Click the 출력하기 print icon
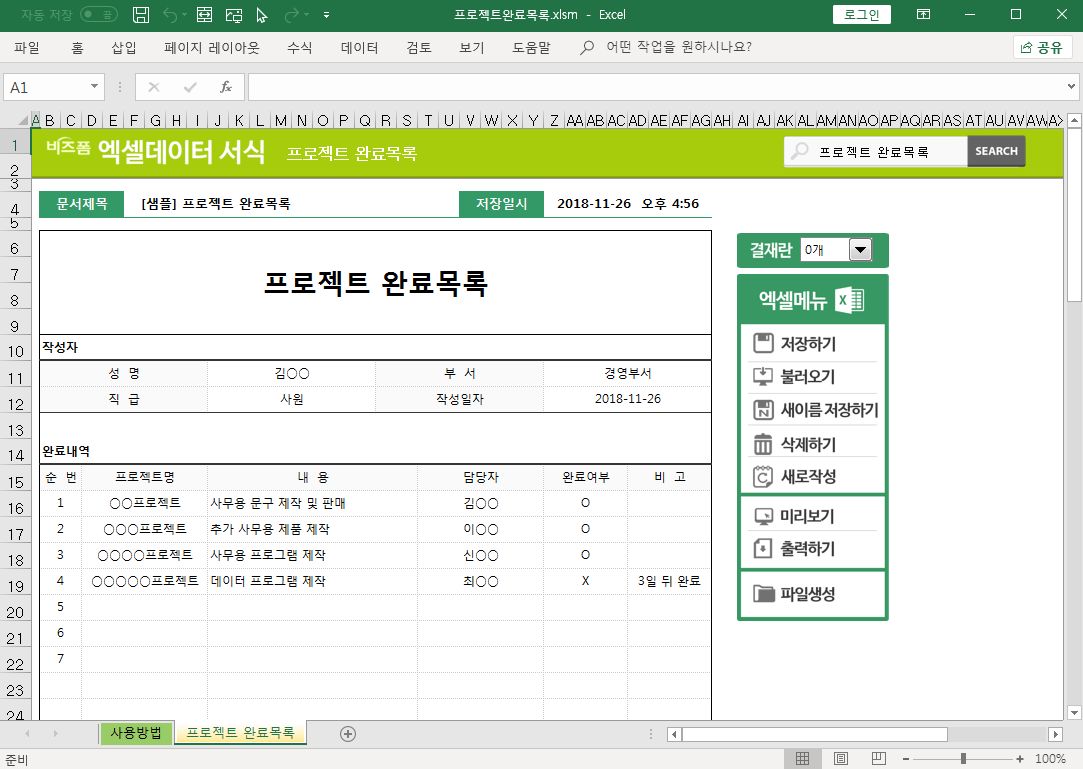1083x769 pixels. [763, 549]
